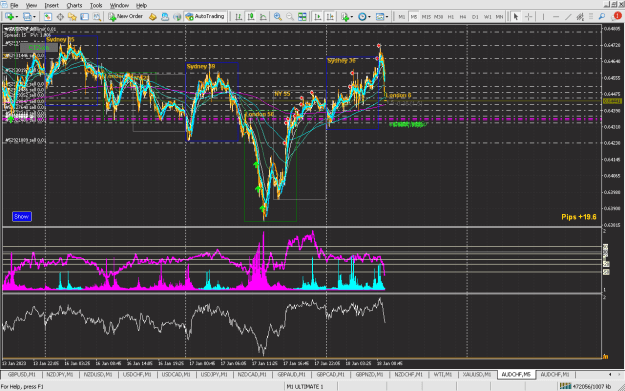Select the Vertical Line drawing tool
The image size is (625, 391).
pyautogui.click(x=543, y=17)
